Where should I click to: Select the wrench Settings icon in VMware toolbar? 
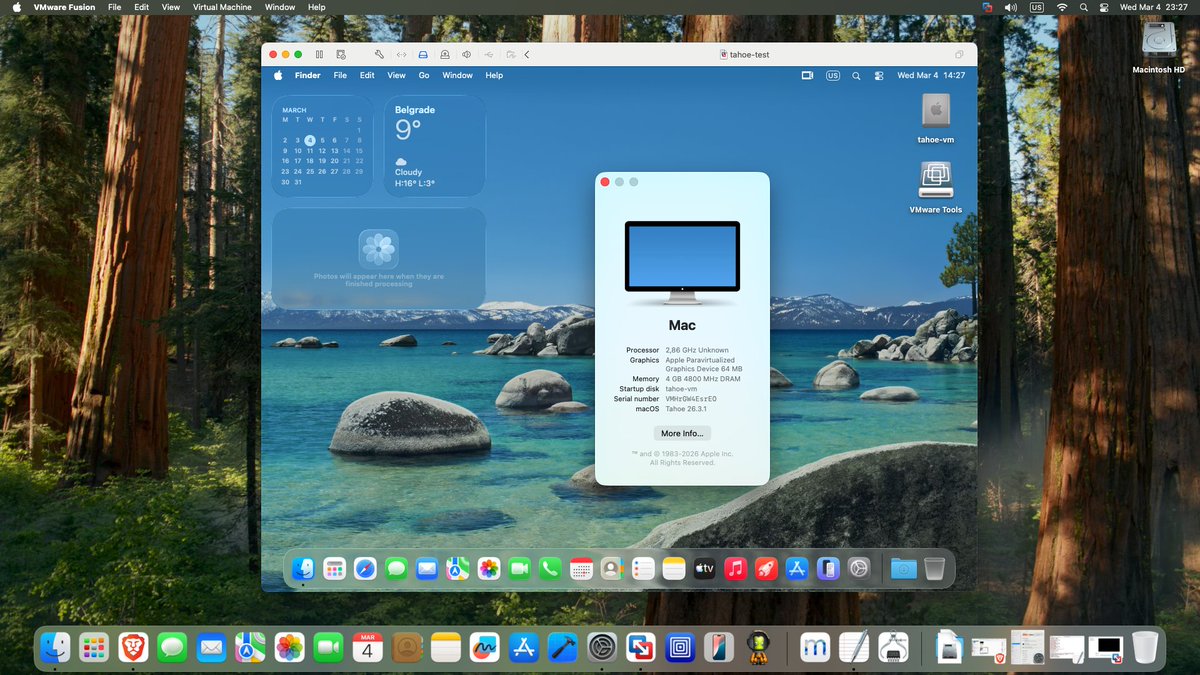click(379, 55)
